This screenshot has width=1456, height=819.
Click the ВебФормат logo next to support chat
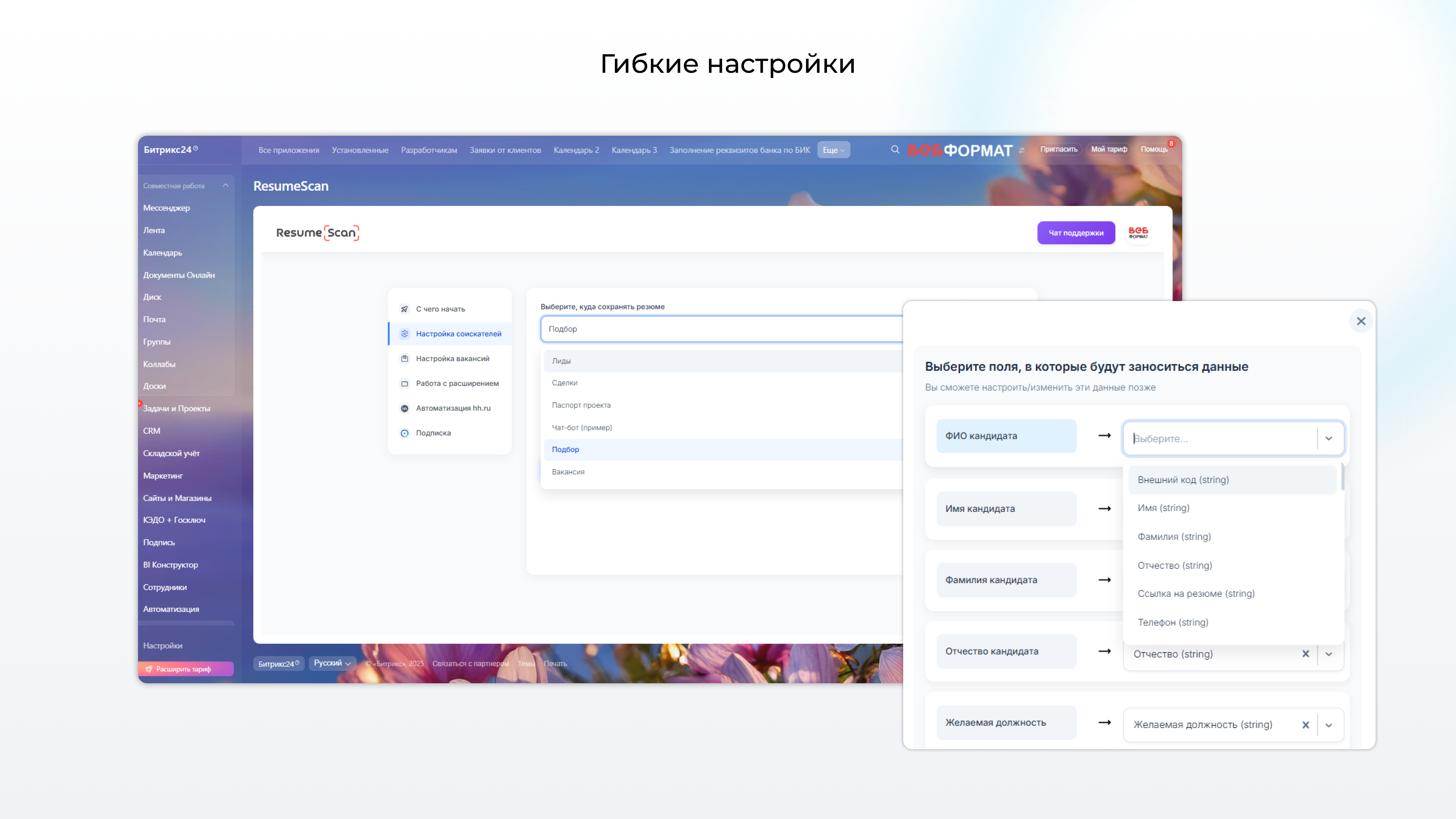coord(1138,233)
